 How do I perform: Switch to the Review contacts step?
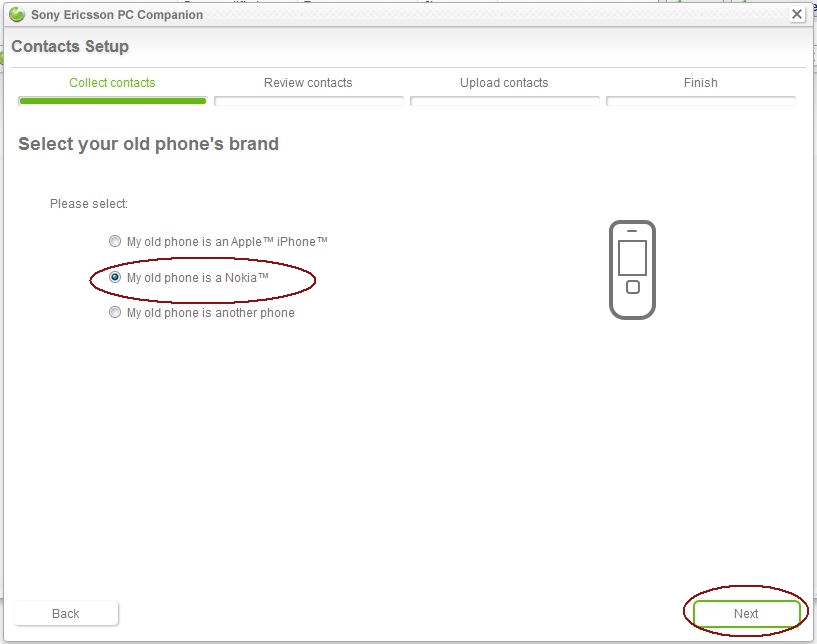click(308, 83)
